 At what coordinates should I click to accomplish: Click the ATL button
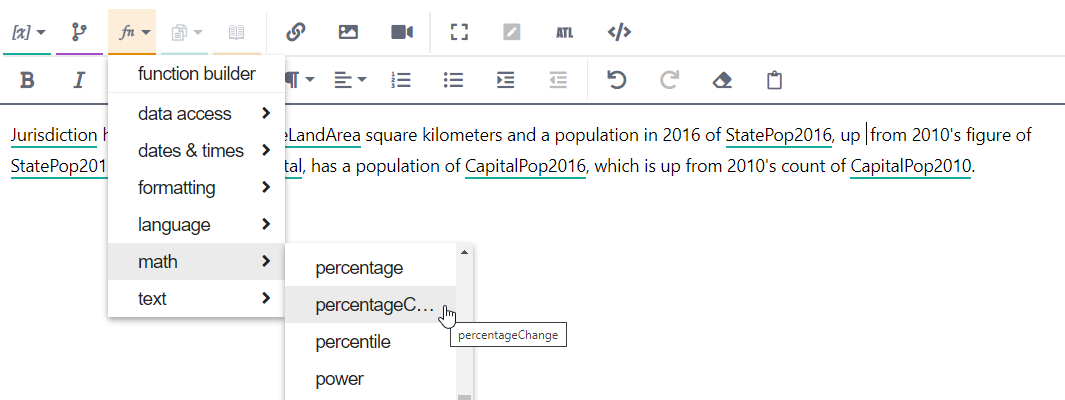(x=564, y=32)
